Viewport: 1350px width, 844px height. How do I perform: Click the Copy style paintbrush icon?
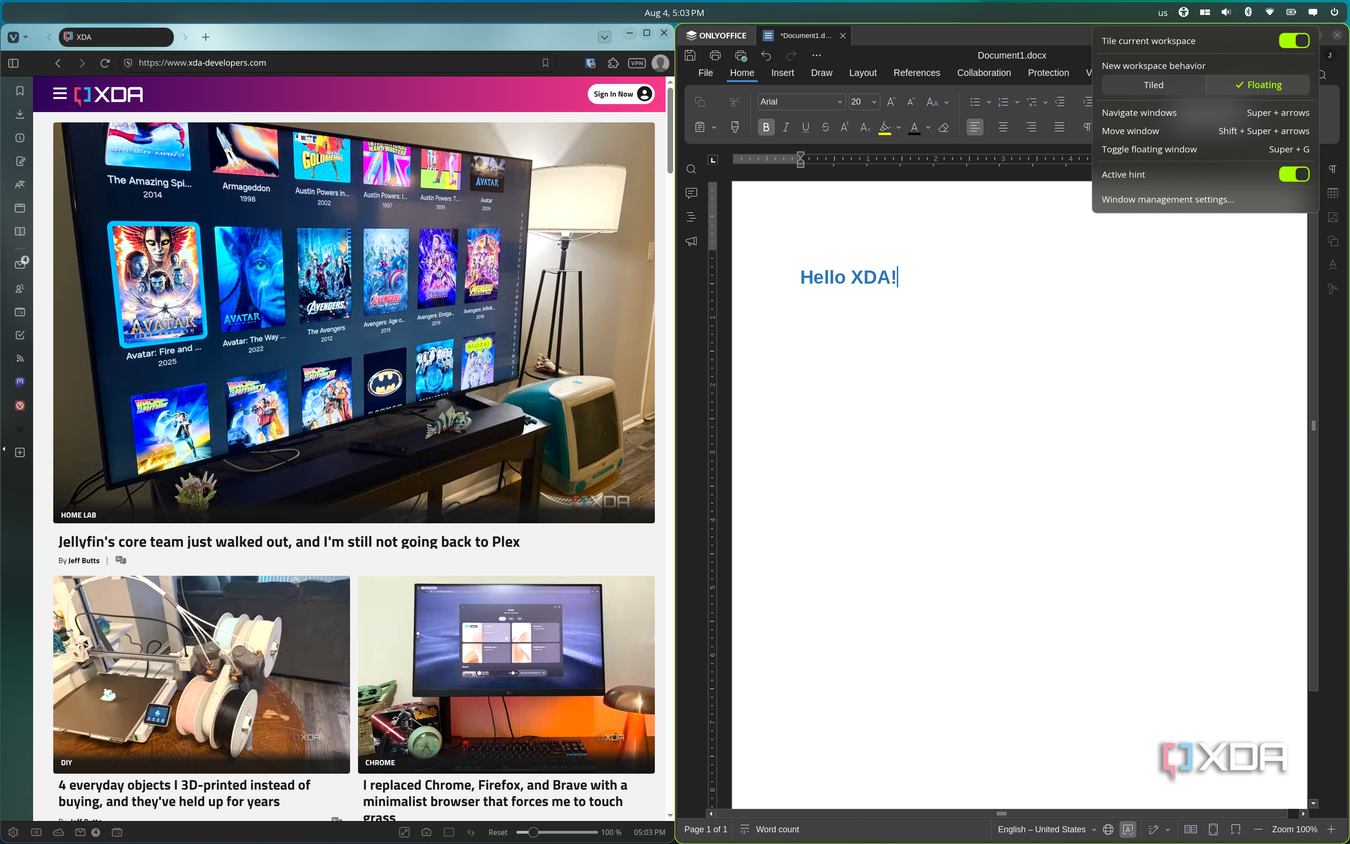(735, 127)
